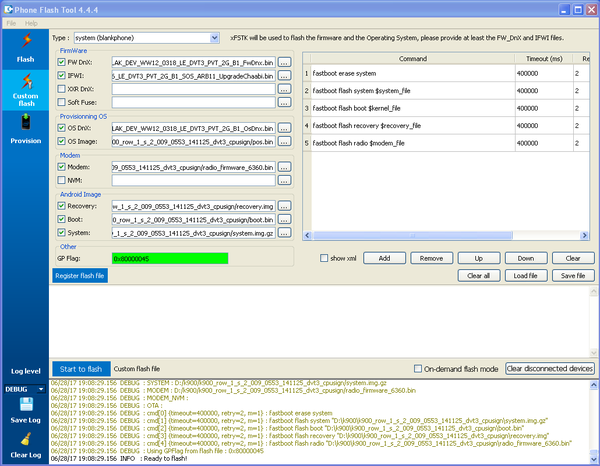This screenshot has height=466, width=600.
Task: Click the empty Soft Fuse path field
Action: coord(193,101)
